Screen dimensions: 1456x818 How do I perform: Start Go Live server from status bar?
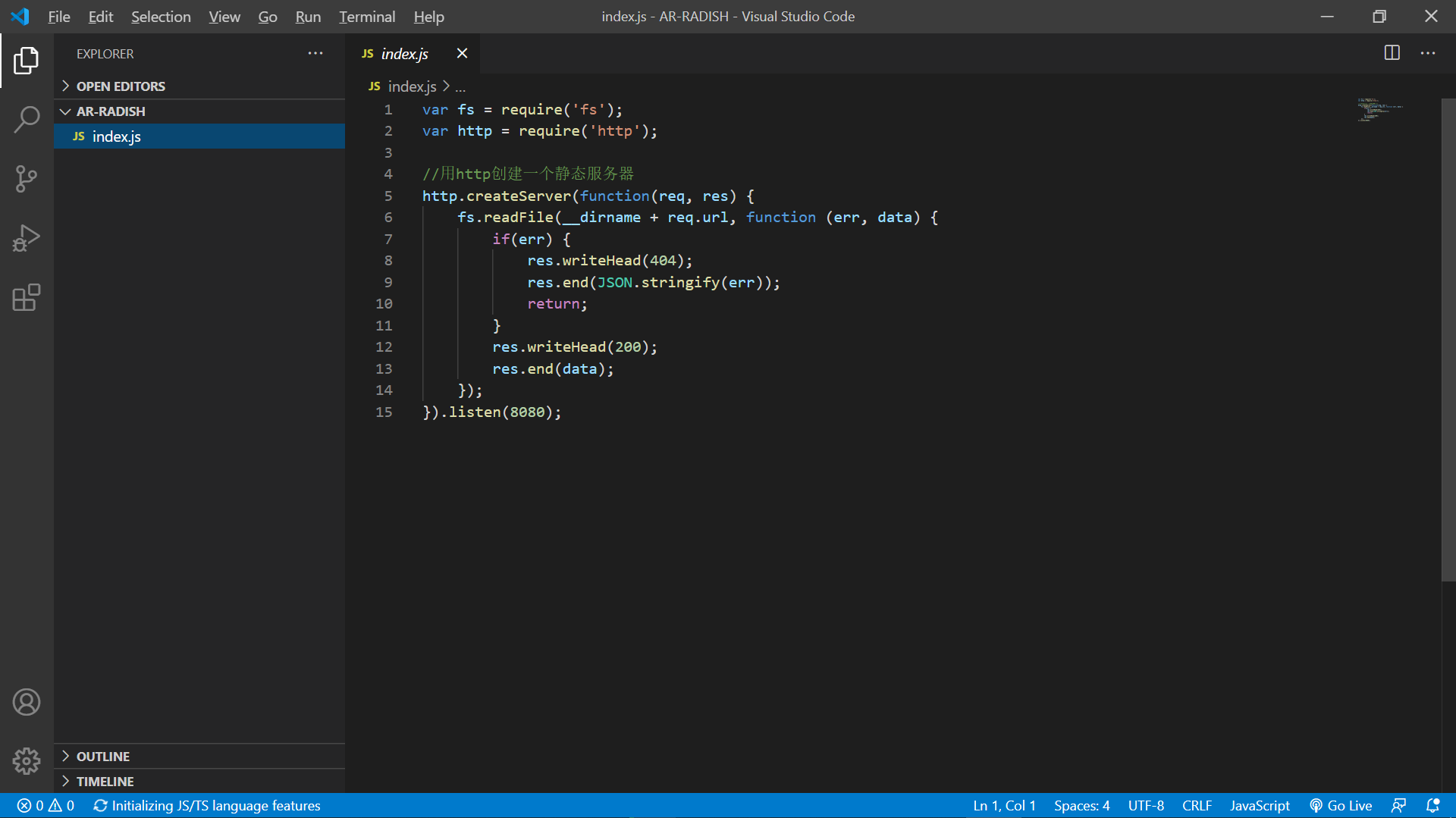click(x=1341, y=805)
